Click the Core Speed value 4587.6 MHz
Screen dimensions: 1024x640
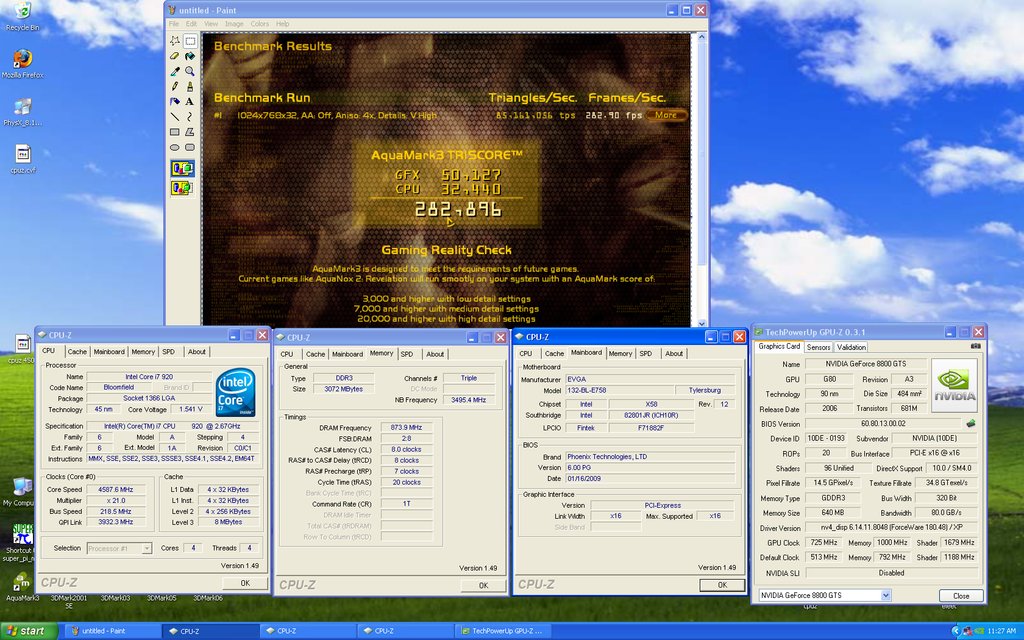click(x=118, y=490)
